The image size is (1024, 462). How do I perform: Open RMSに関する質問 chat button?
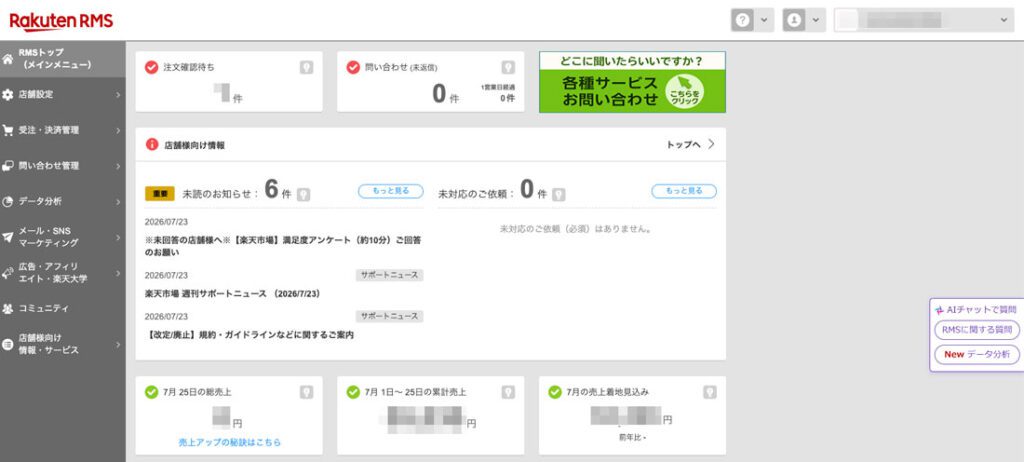977,330
